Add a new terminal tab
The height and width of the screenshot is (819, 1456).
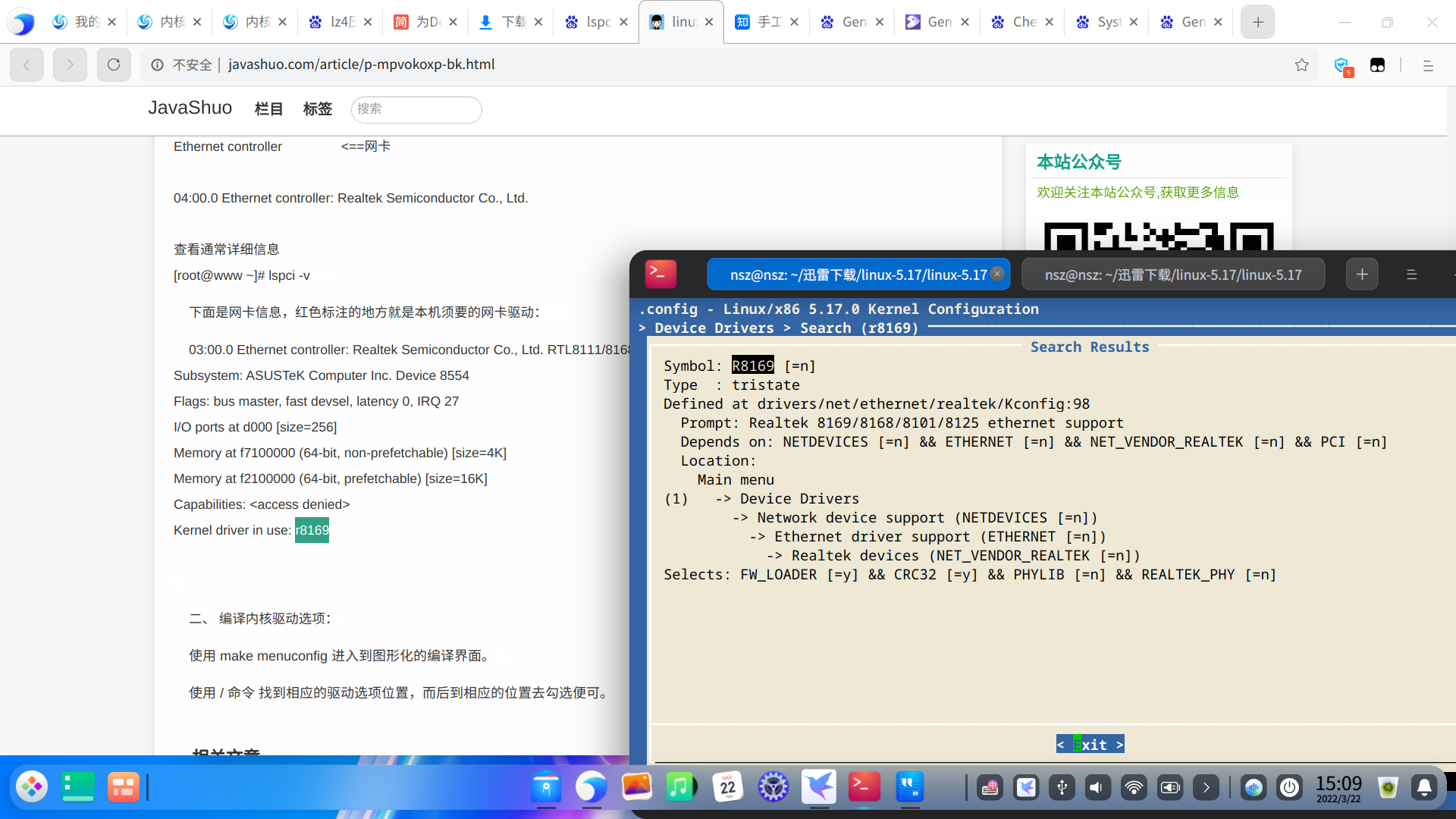[x=1361, y=275]
